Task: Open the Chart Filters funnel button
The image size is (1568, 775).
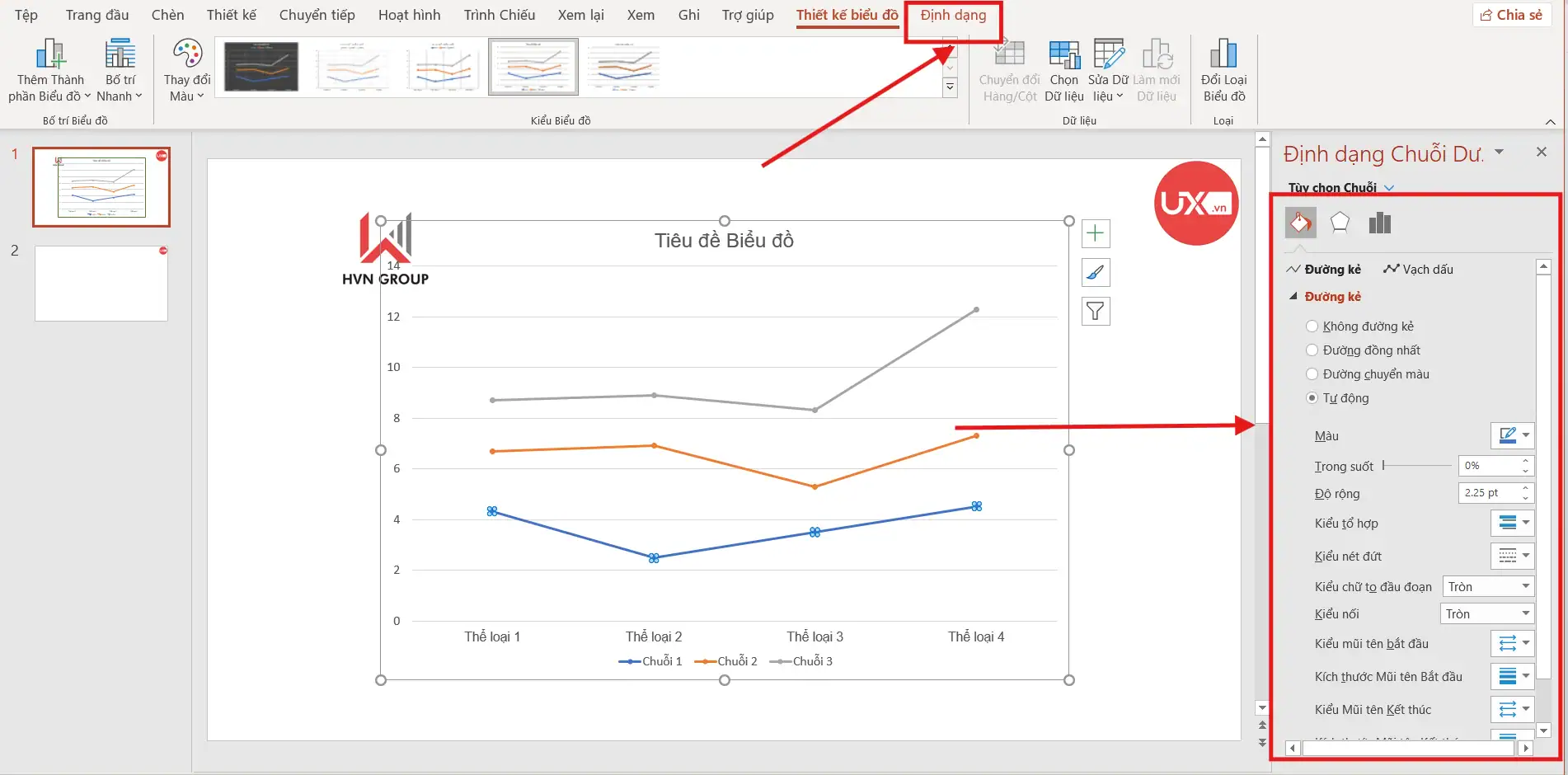Action: 1095,312
